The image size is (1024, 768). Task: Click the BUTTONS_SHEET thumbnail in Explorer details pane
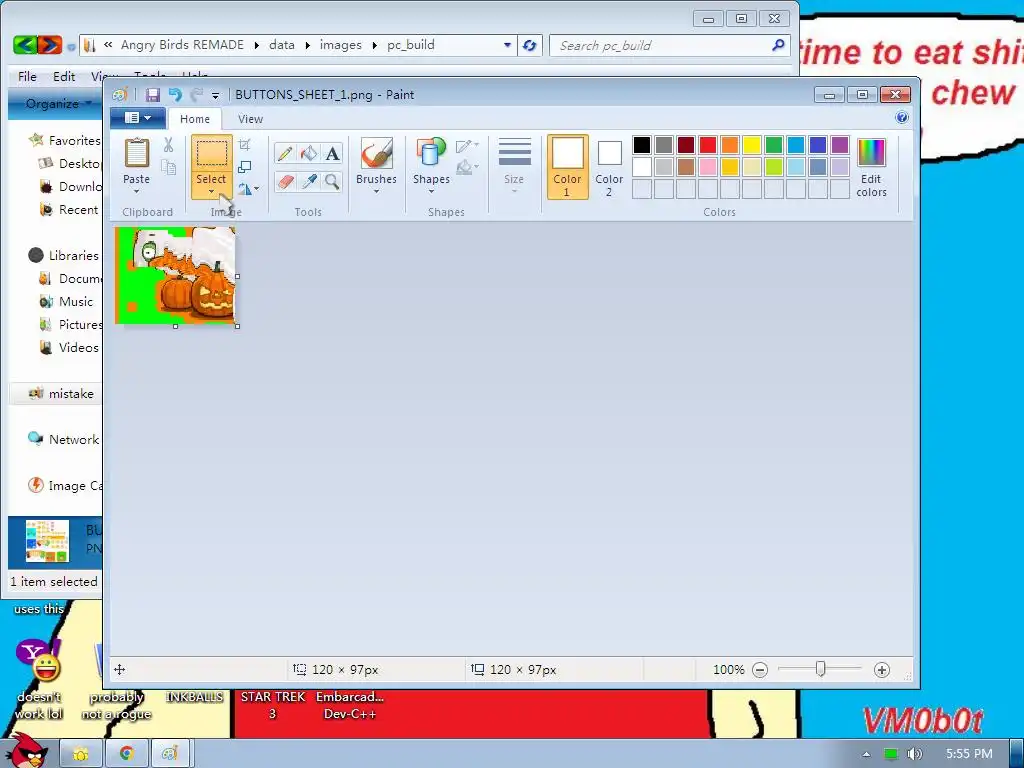(x=47, y=541)
